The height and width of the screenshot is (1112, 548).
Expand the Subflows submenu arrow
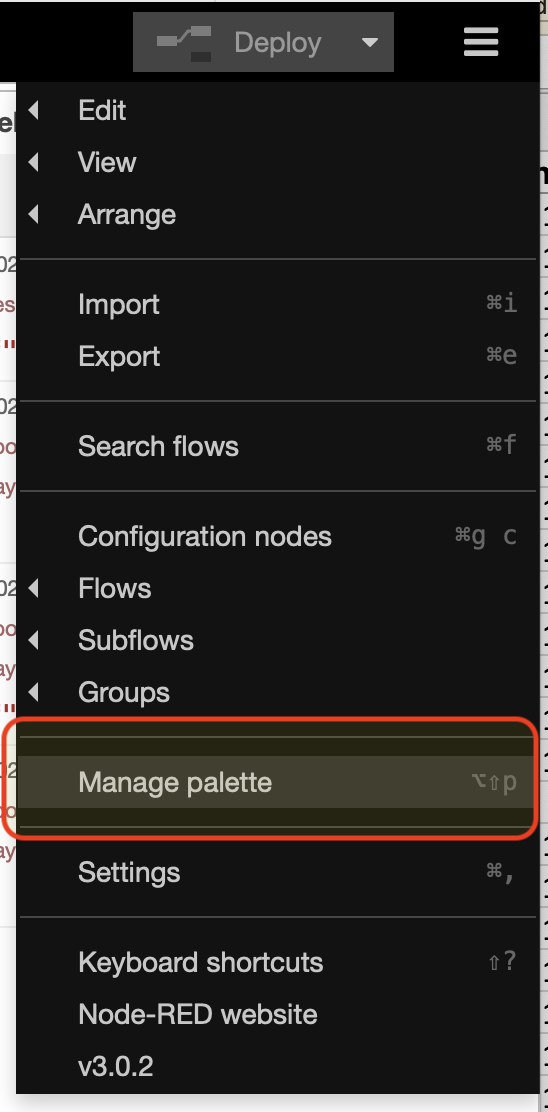(x=33, y=640)
